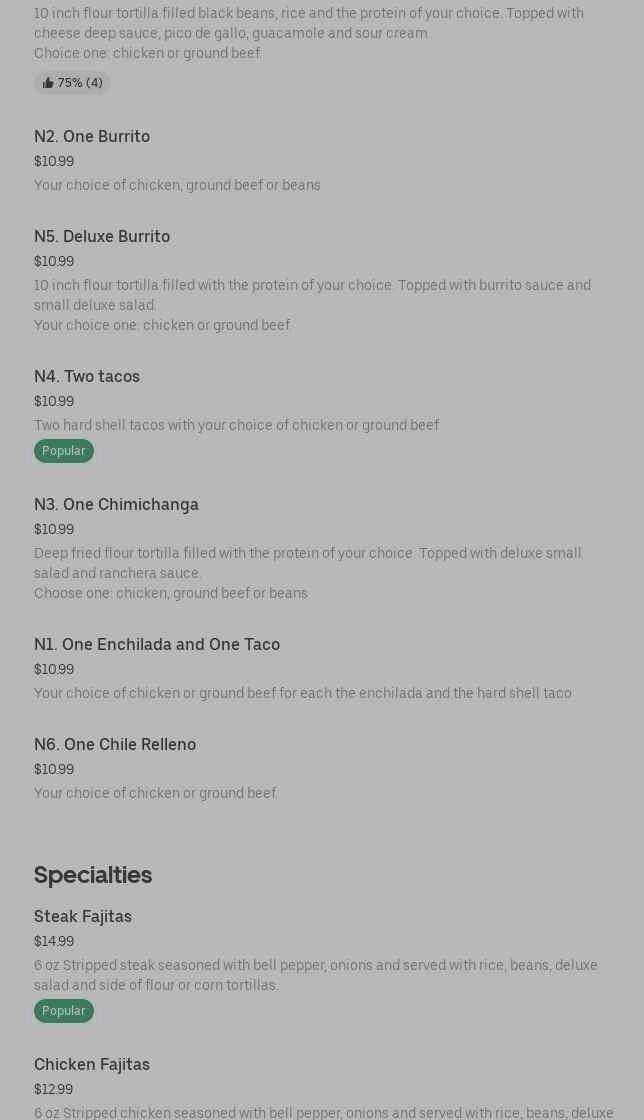
Task: Open the N2. One Burrito item
Action: 92,136
